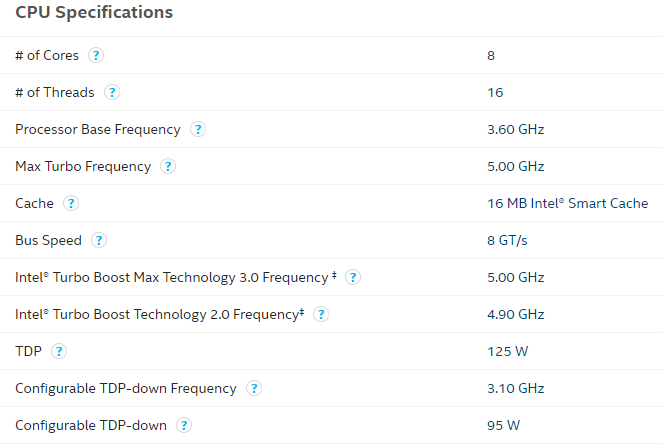Select the 95 W TDP-down value
663x445 pixels.
pos(503,425)
